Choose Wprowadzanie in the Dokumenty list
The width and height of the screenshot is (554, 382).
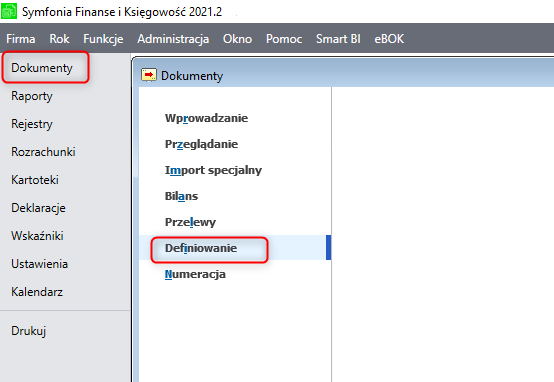(x=206, y=118)
